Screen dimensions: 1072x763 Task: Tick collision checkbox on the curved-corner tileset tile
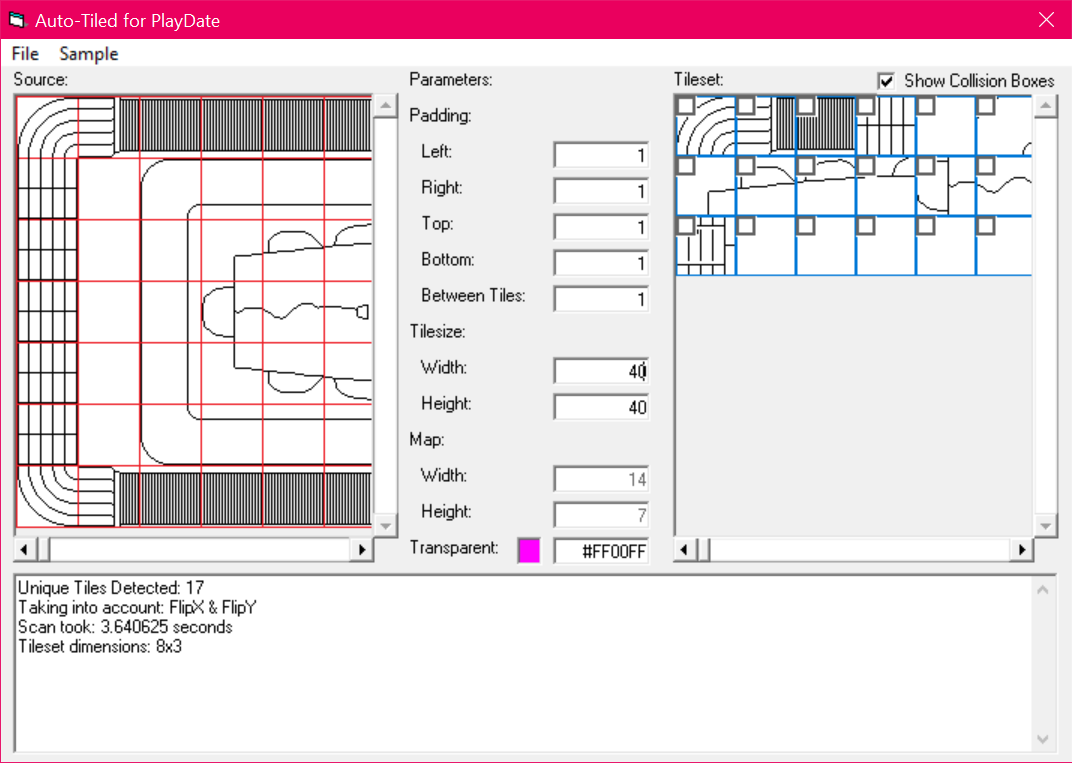coord(685,105)
